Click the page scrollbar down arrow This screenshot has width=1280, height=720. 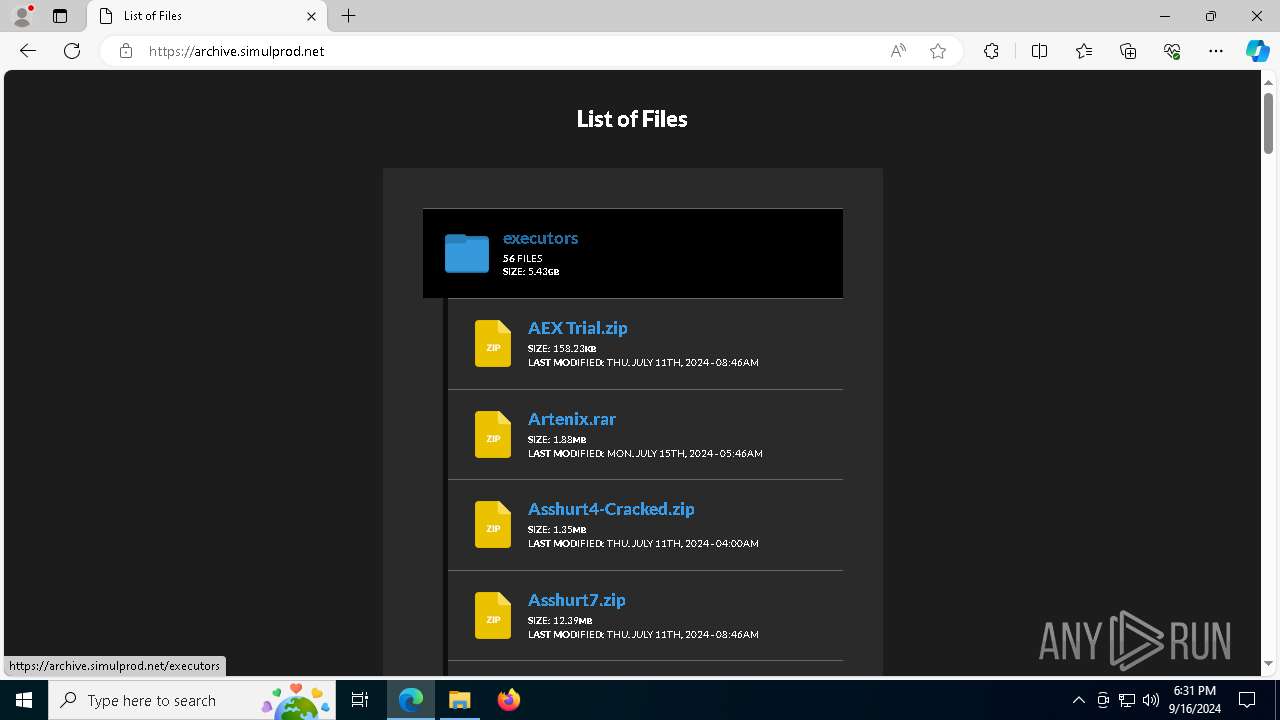(x=1269, y=663)
